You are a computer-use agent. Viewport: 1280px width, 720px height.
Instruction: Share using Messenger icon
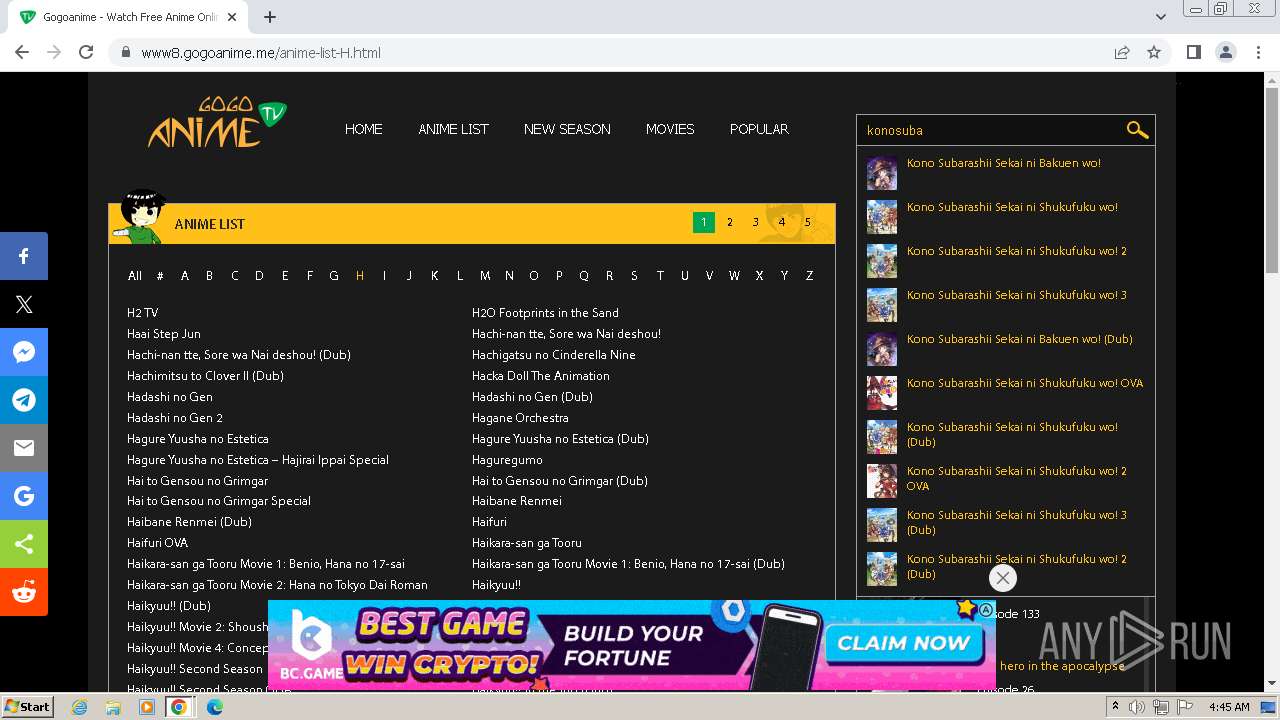[24, 352]
